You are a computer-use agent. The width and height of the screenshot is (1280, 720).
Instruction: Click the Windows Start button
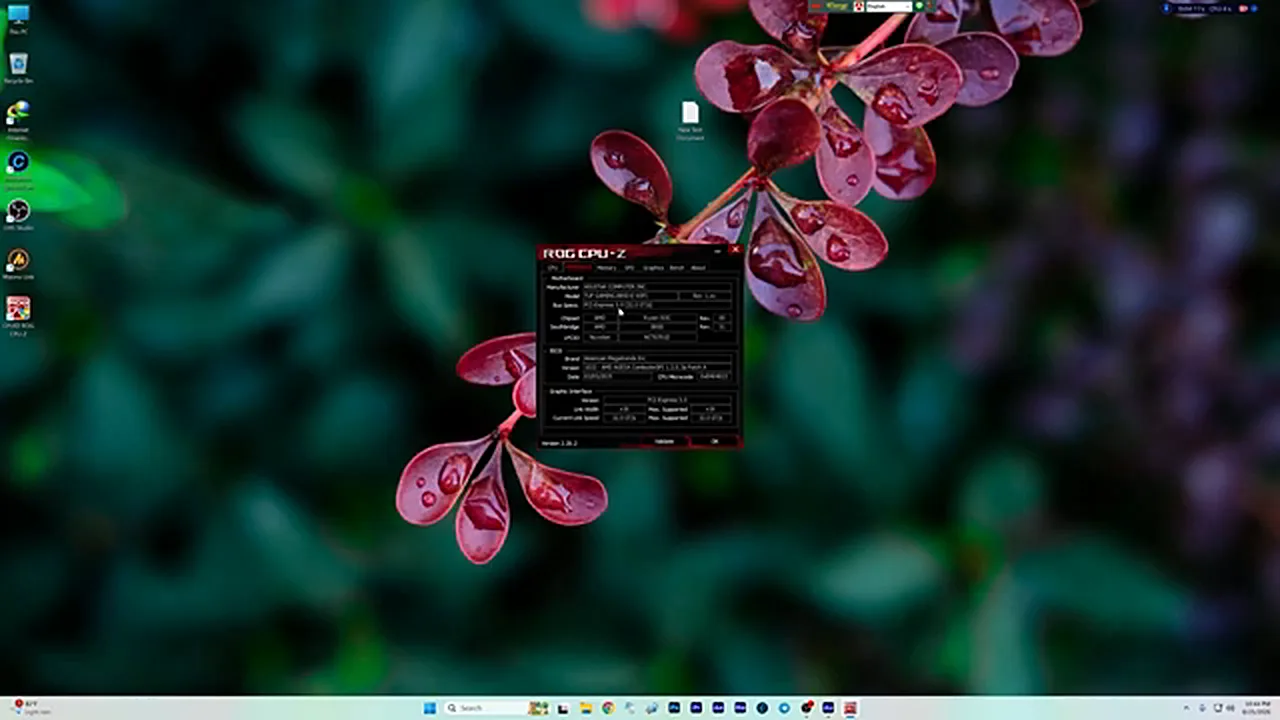pos(430,708)
